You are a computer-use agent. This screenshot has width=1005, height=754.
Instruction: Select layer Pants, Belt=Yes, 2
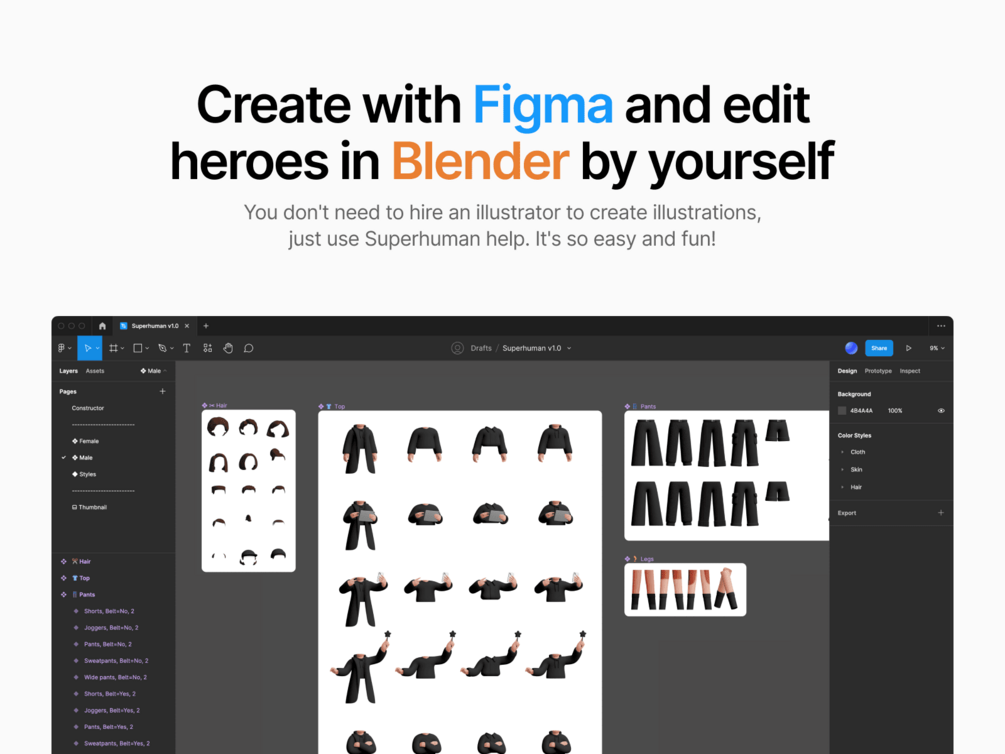[108, 727]
